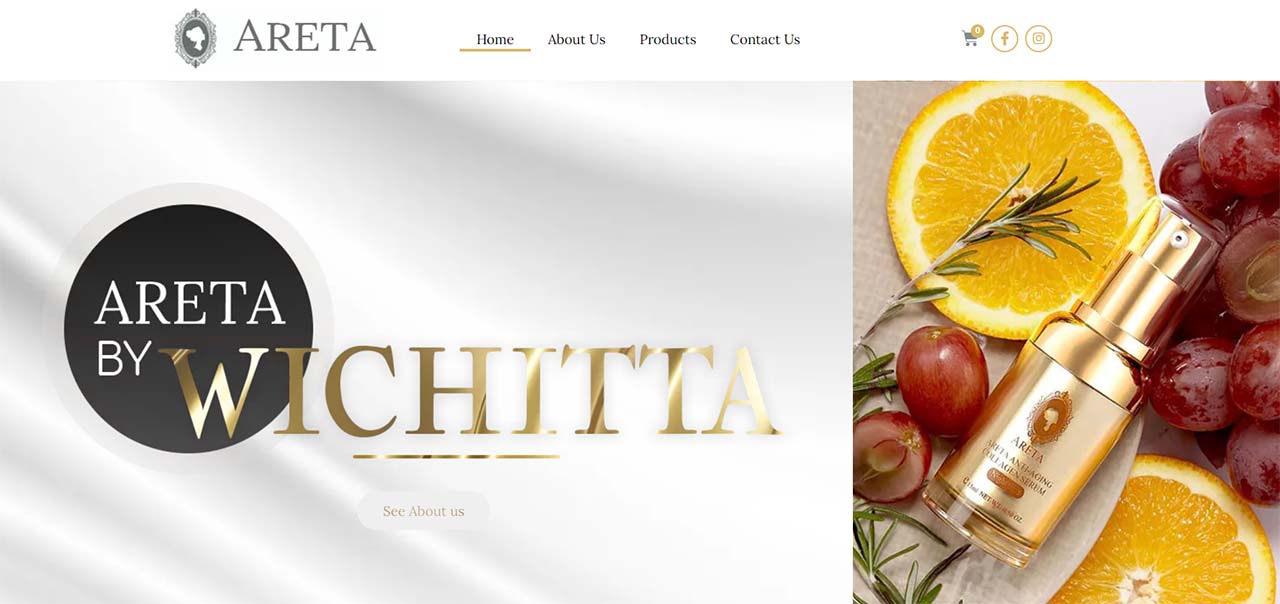Open the Instagram profile icon

(1039, 39)
